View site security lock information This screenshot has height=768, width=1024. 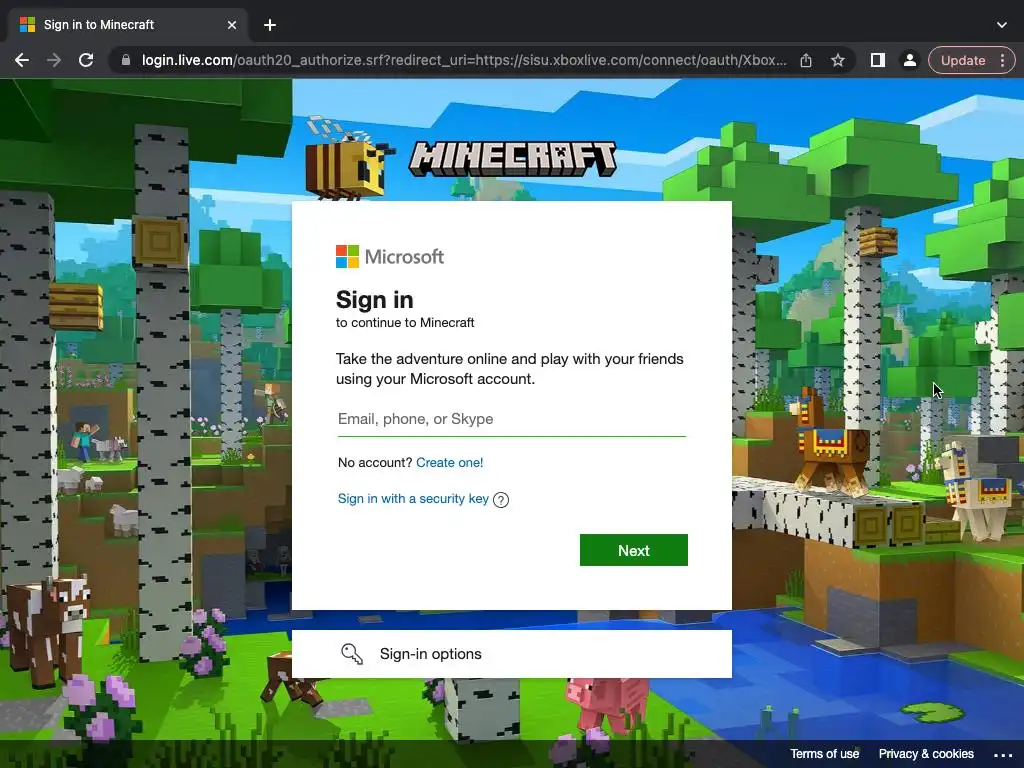[126, 60]
